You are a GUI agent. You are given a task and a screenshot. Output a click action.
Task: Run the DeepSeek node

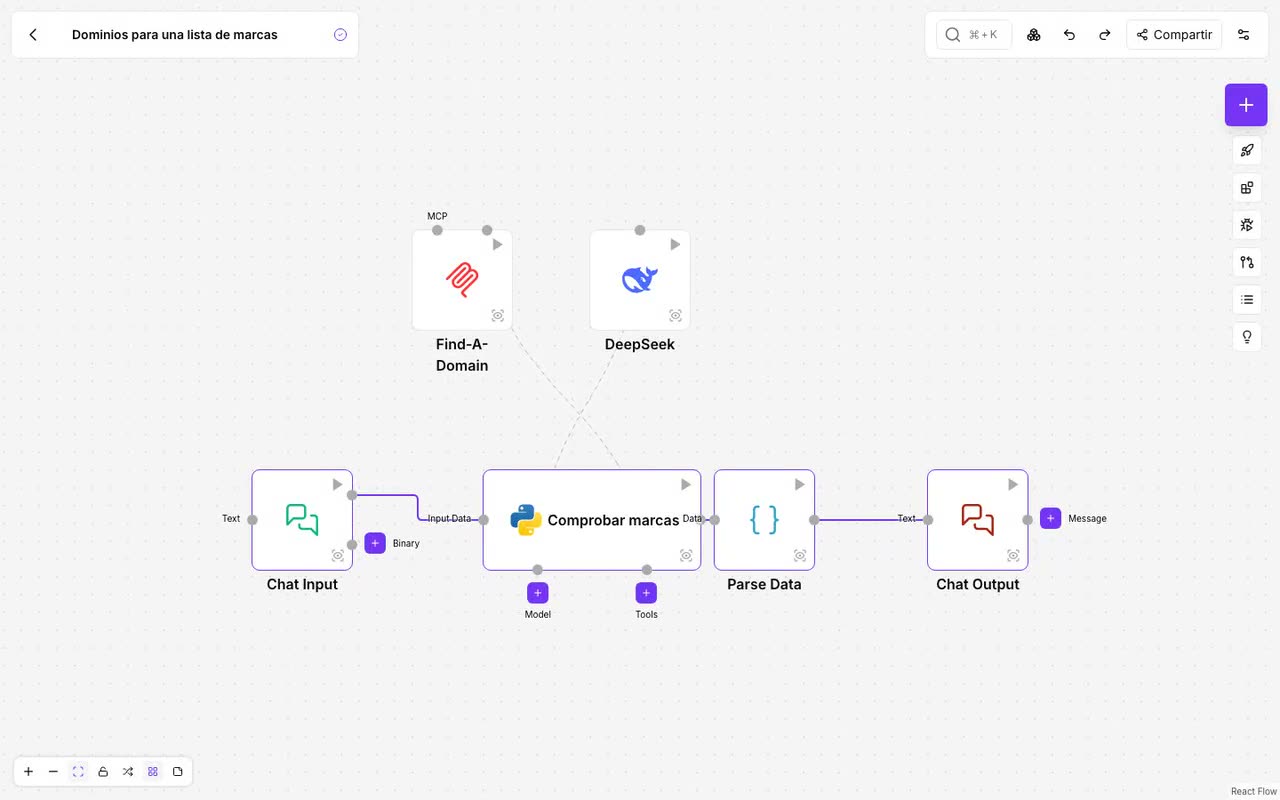tap(675, 245)
